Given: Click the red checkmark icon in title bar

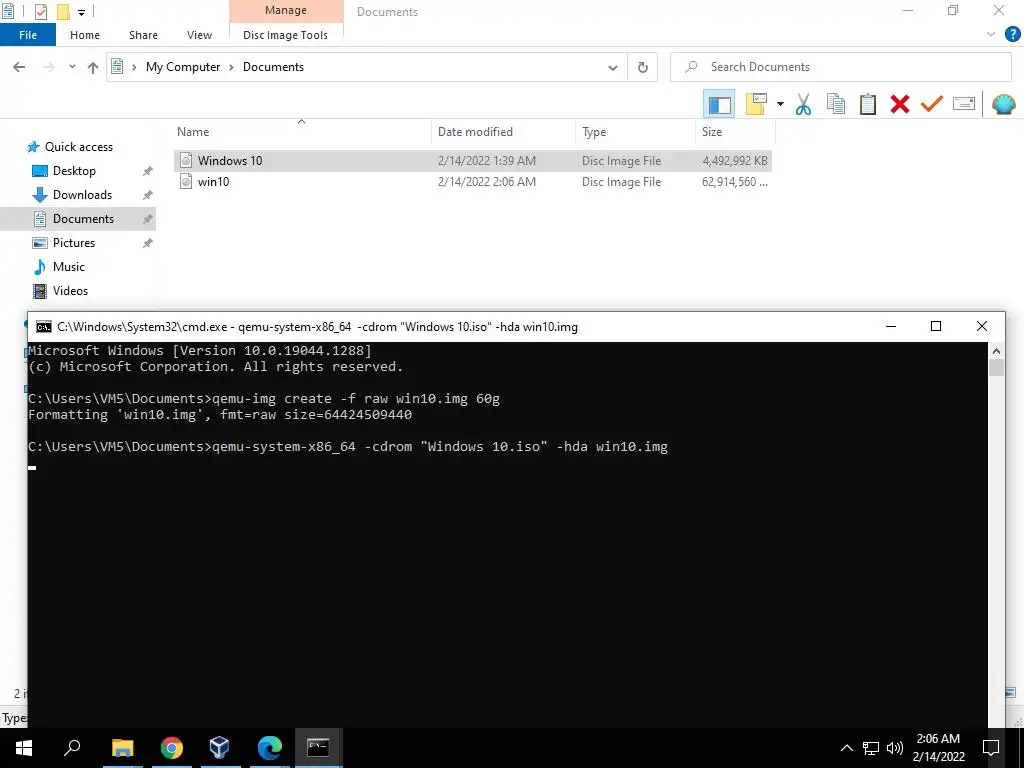Looking at the screenshot, I should pyautogui.click(x=40, y=12).
